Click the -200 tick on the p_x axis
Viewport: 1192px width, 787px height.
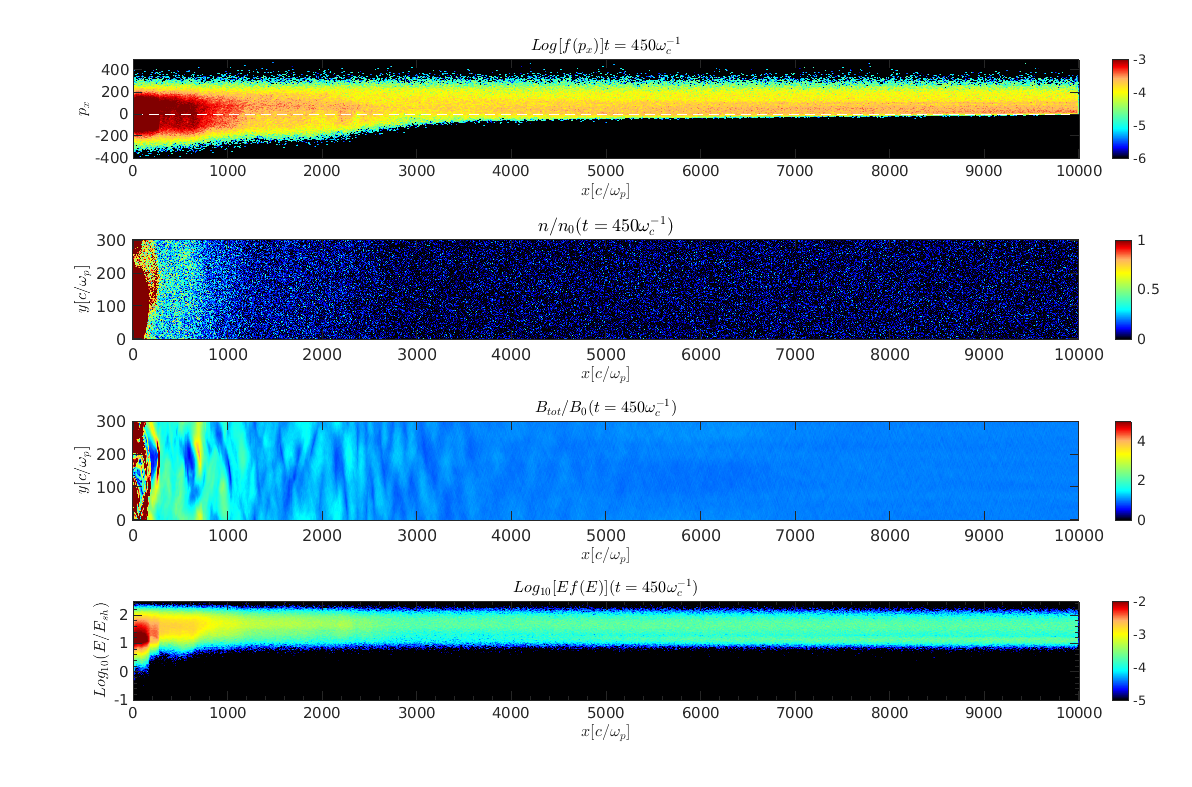pos(112,135)
